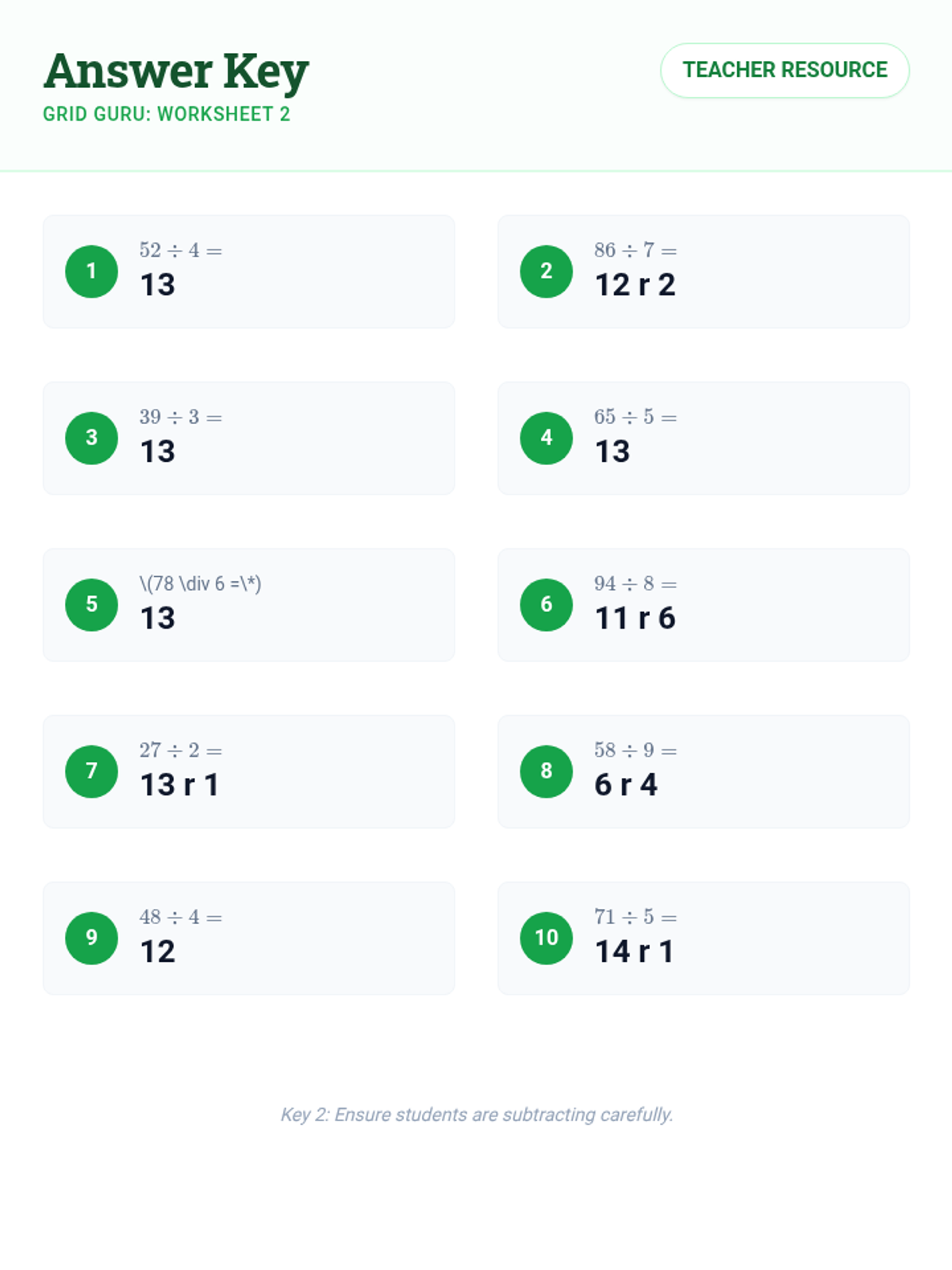Click the Answer Key heading

point(176,71)
